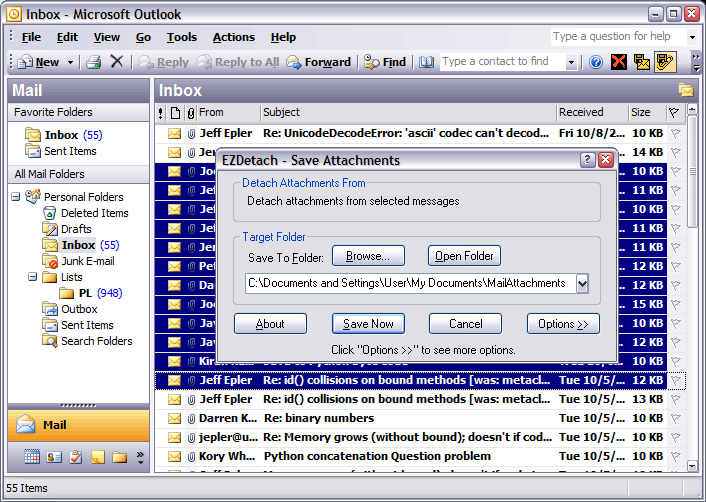Open the Help menu
The image size is (706, 502).
[x=283, y=37]
